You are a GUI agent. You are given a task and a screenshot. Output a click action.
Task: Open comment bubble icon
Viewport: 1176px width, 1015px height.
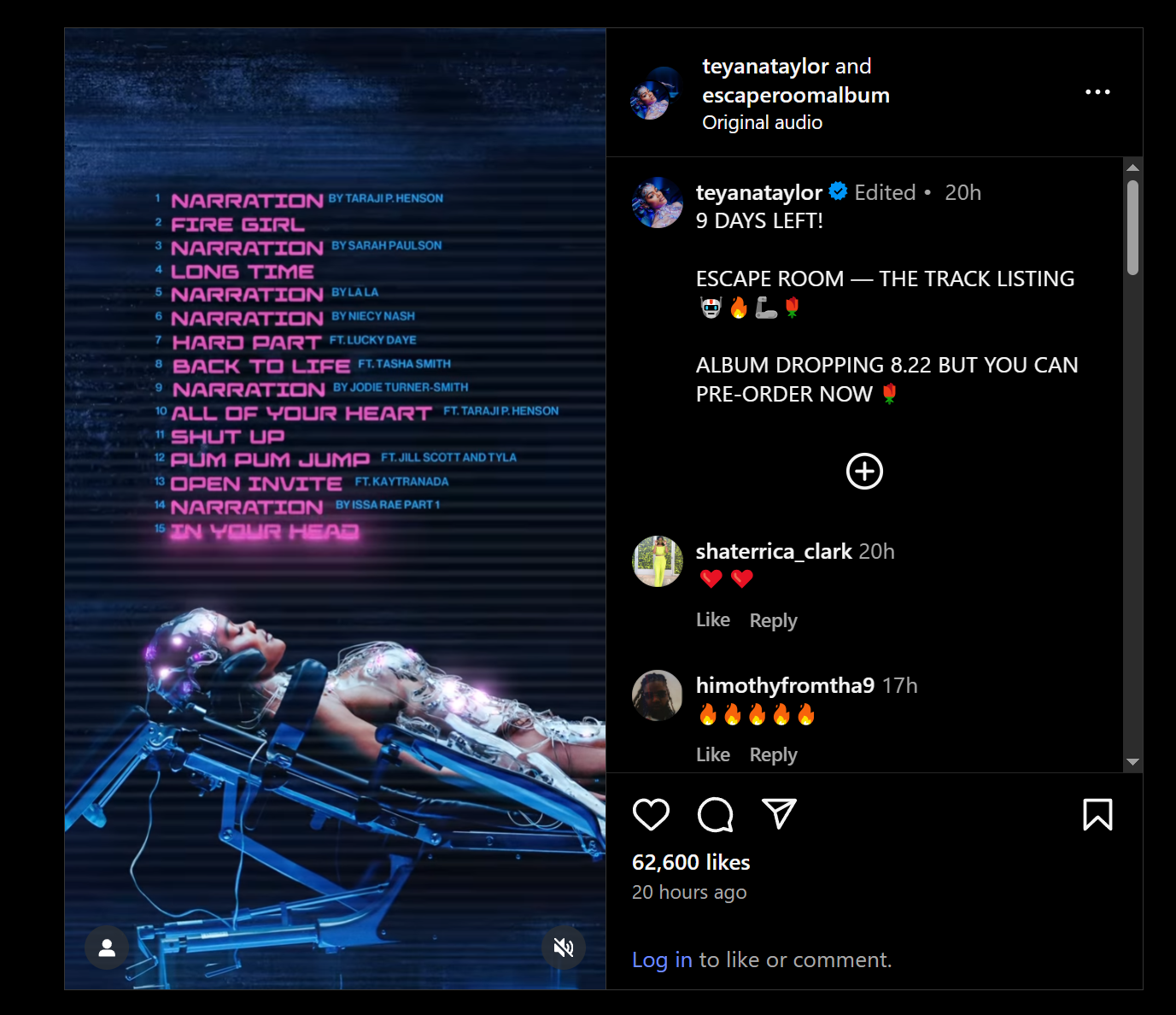716,814
